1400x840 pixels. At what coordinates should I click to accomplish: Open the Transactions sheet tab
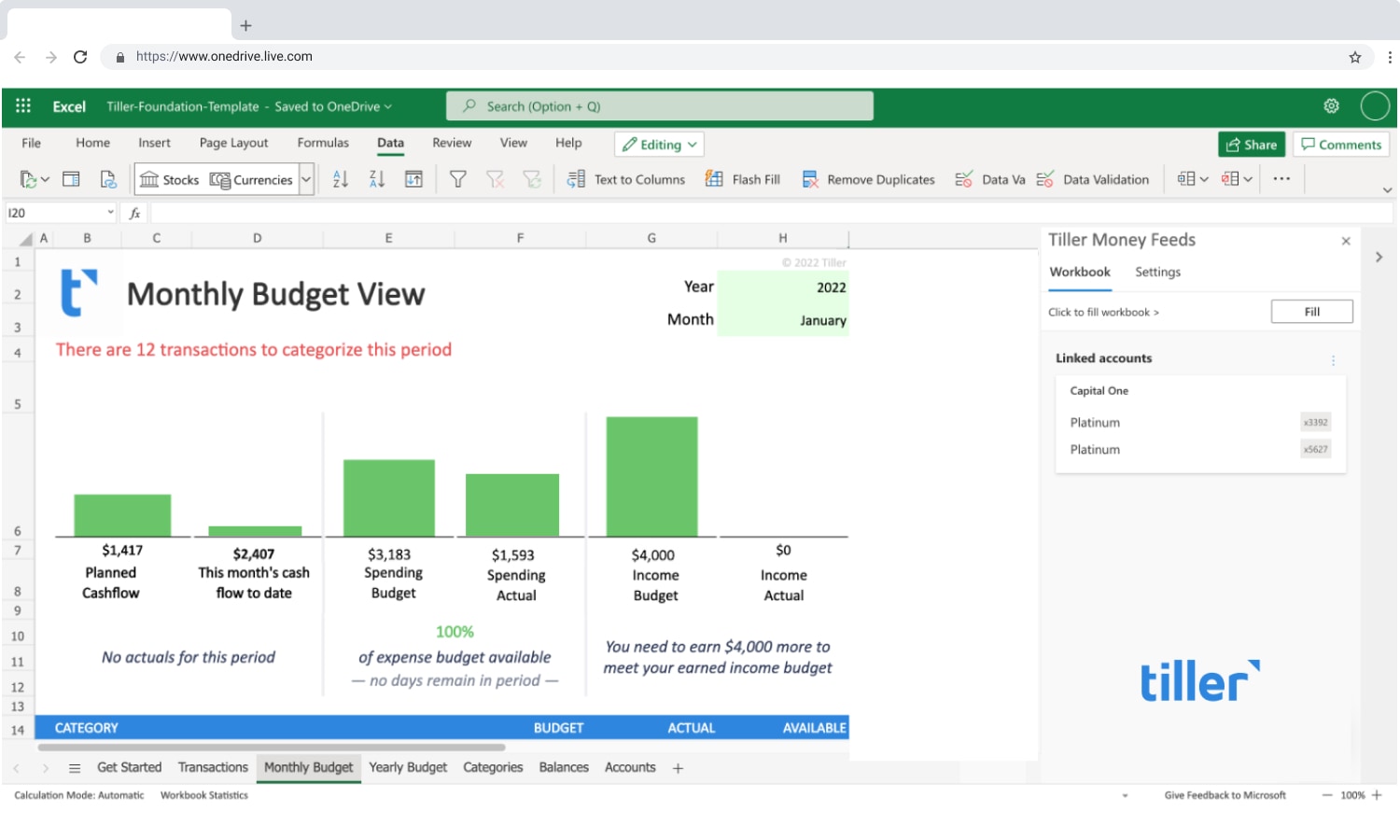213,767
